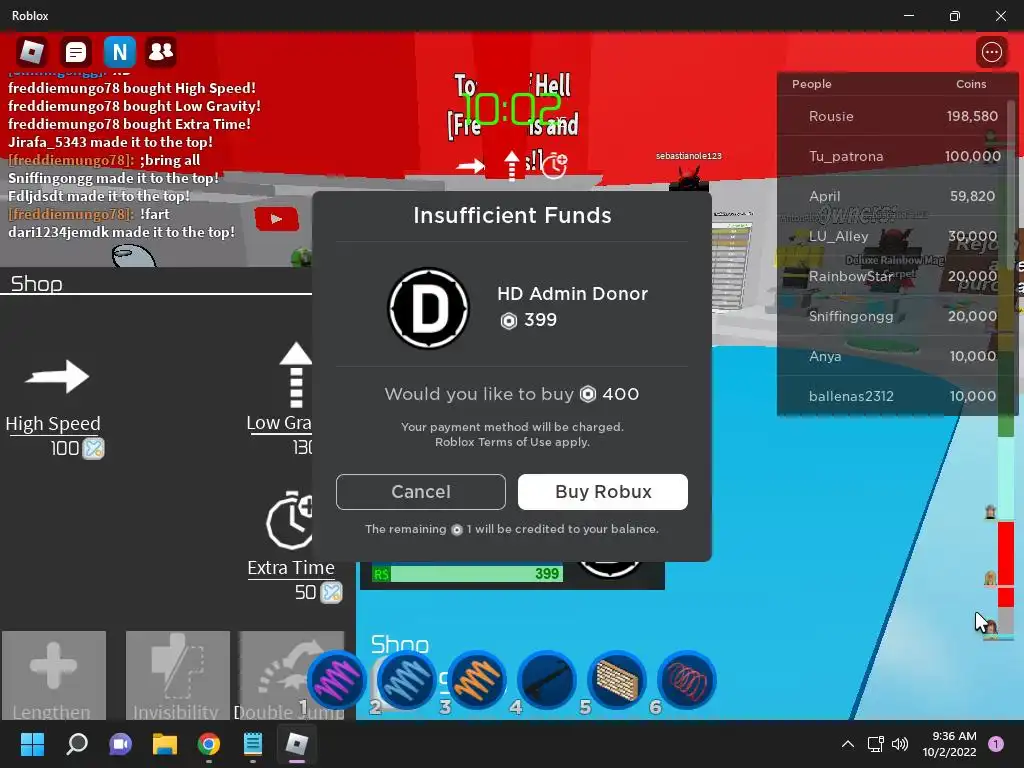Viewport: 1024px width, 768px height.
Task: Equip the pink coil in hotbar slot 1
Action: coord(337,680)
